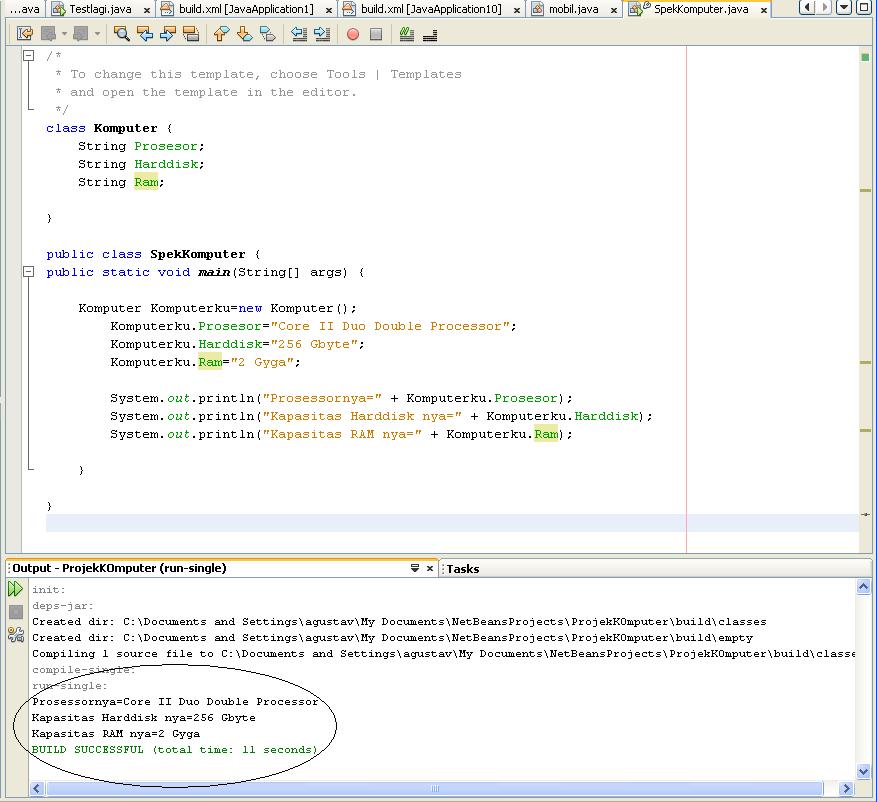Click the Comment lines toolbar icon
Image resolution: width=877 pixels, height=802 pixels.
pos(407,34)
